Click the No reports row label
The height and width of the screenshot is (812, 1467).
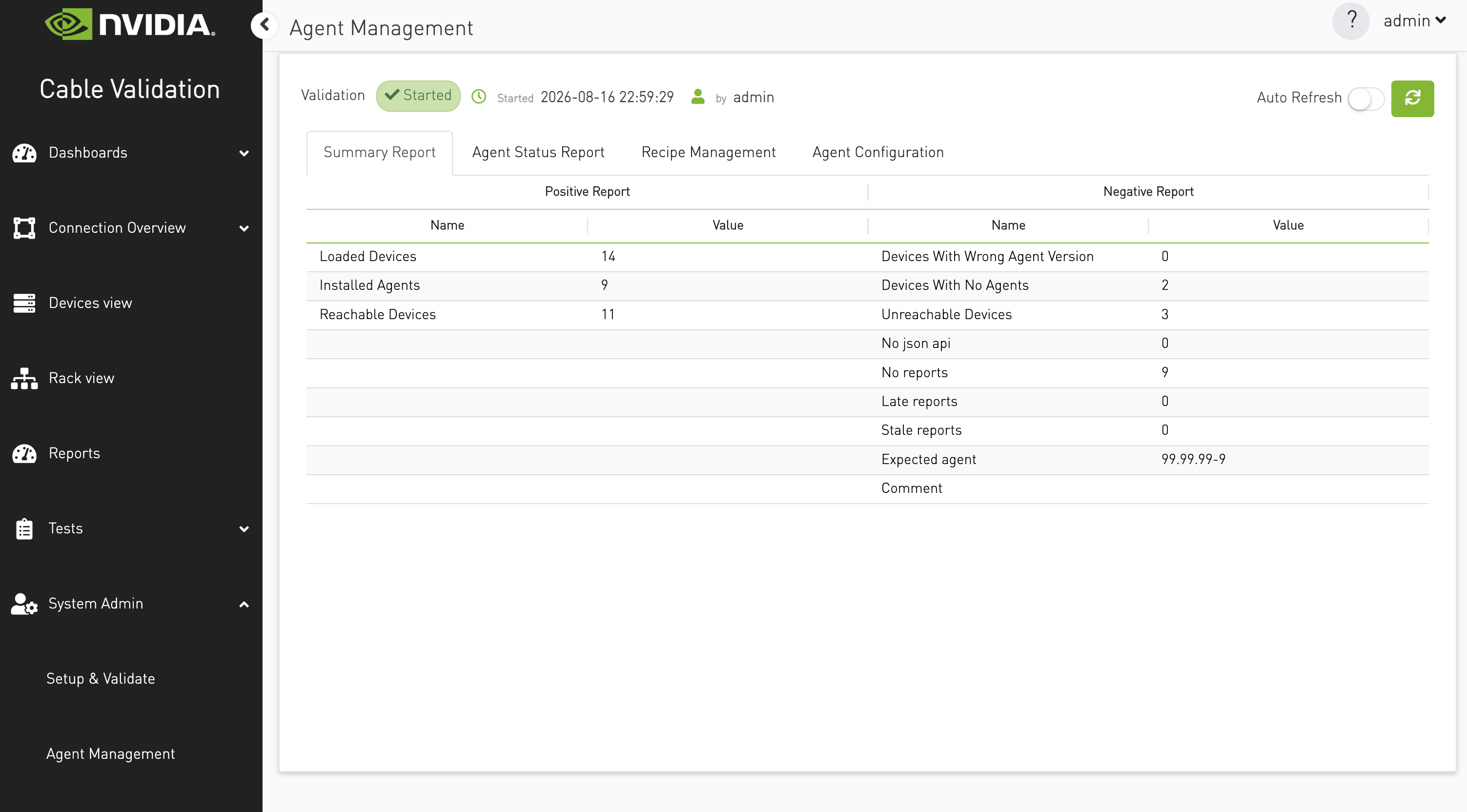click(915, 372)
